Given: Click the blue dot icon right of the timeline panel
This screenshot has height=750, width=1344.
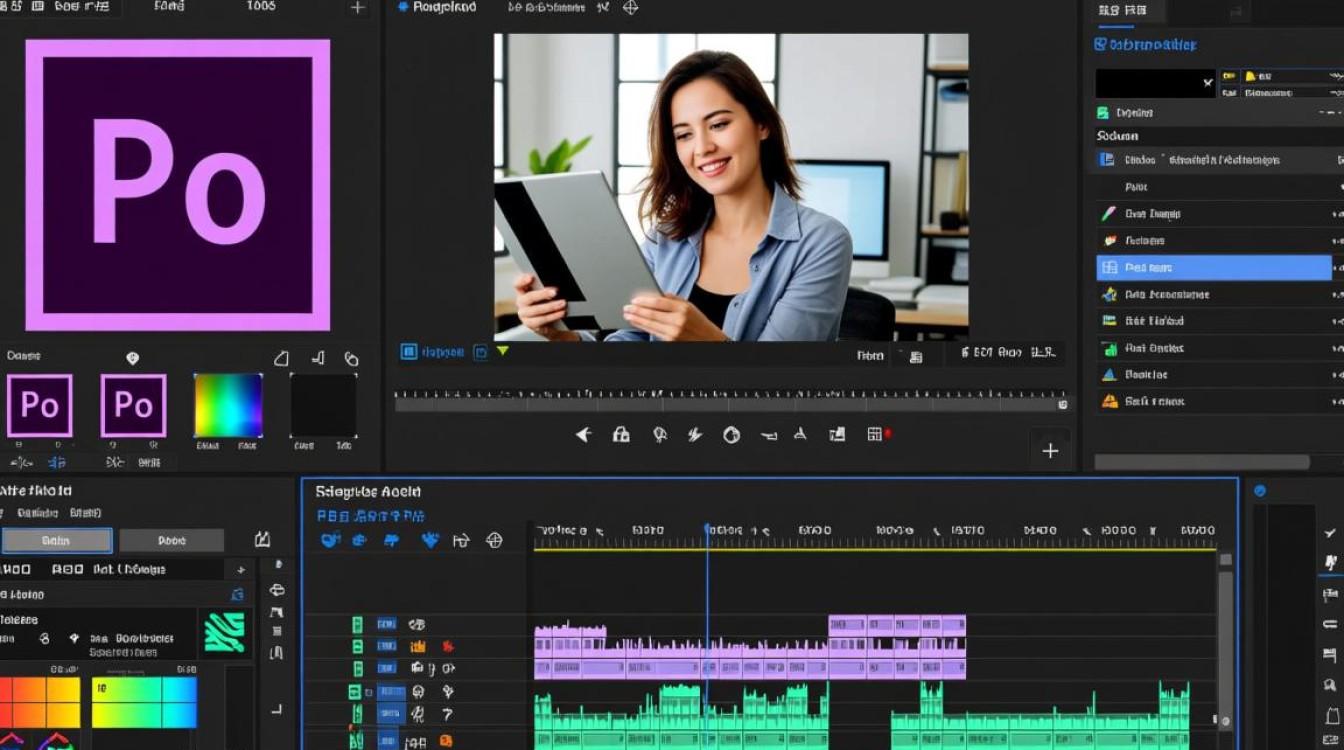Looking at the screenshot, I should click(1260, 491).
